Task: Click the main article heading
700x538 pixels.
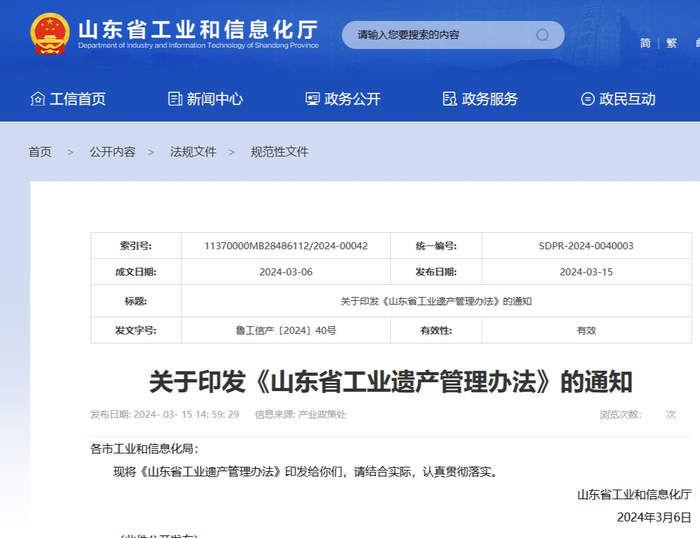Action: click(391, 382)
